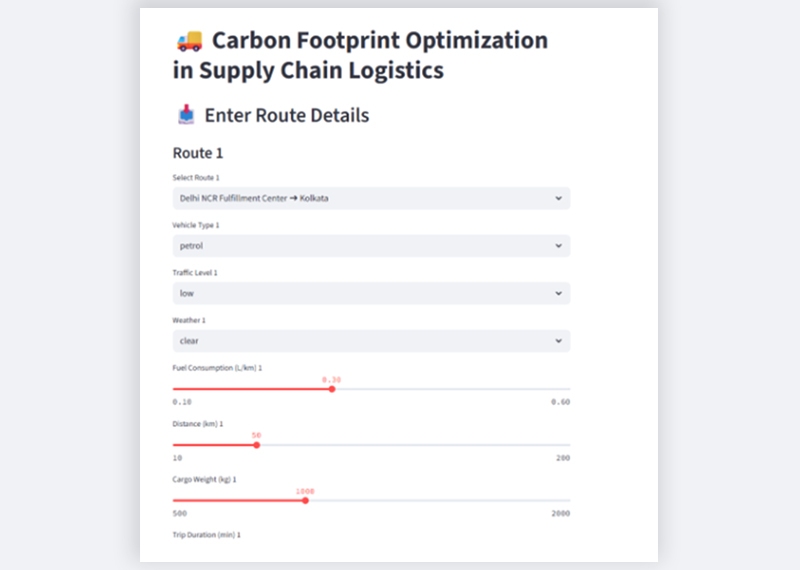Set Fuel Consumption slider to its 0.60 maximum end

point(570,389)
